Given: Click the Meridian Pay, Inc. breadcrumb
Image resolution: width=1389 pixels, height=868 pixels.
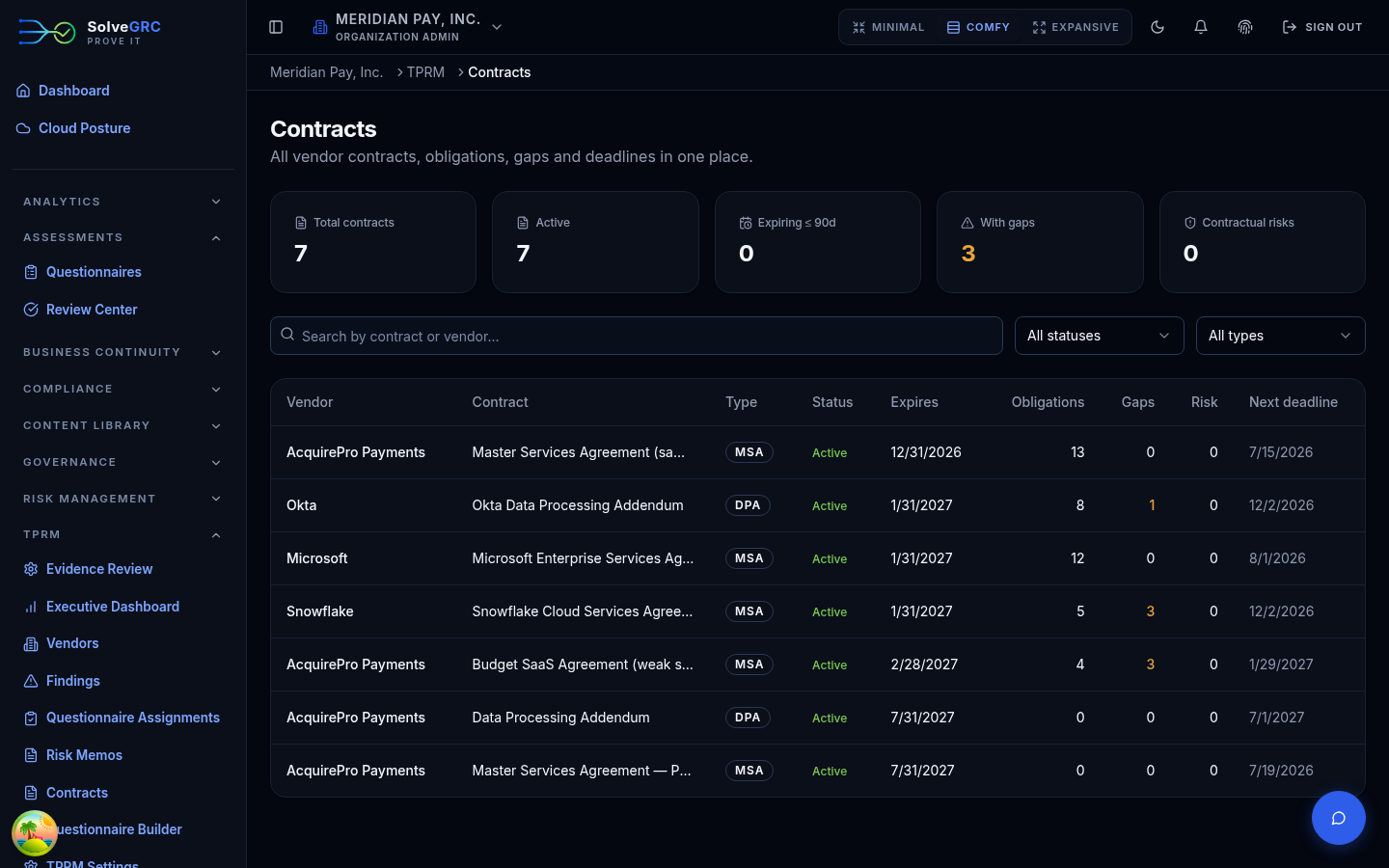Looking at the screenshot, I should point(326,72).
